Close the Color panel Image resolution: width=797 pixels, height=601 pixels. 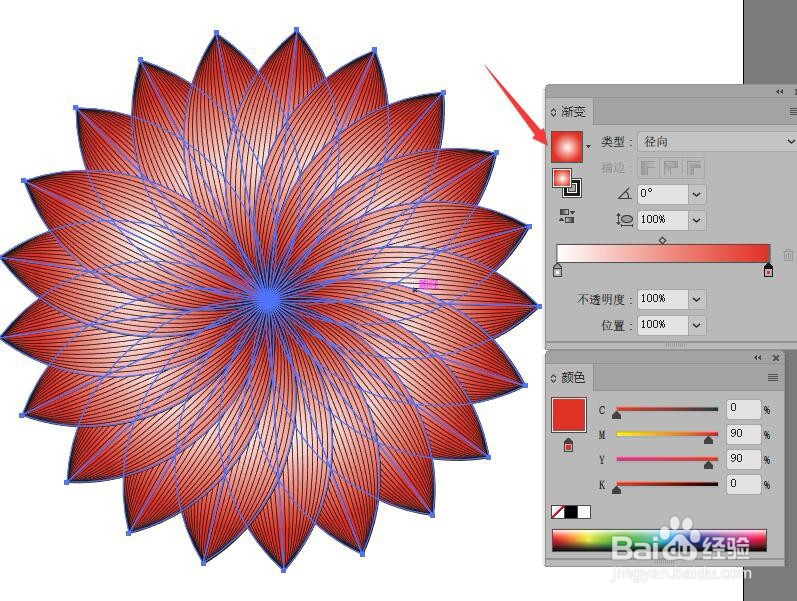click(776, 358)
